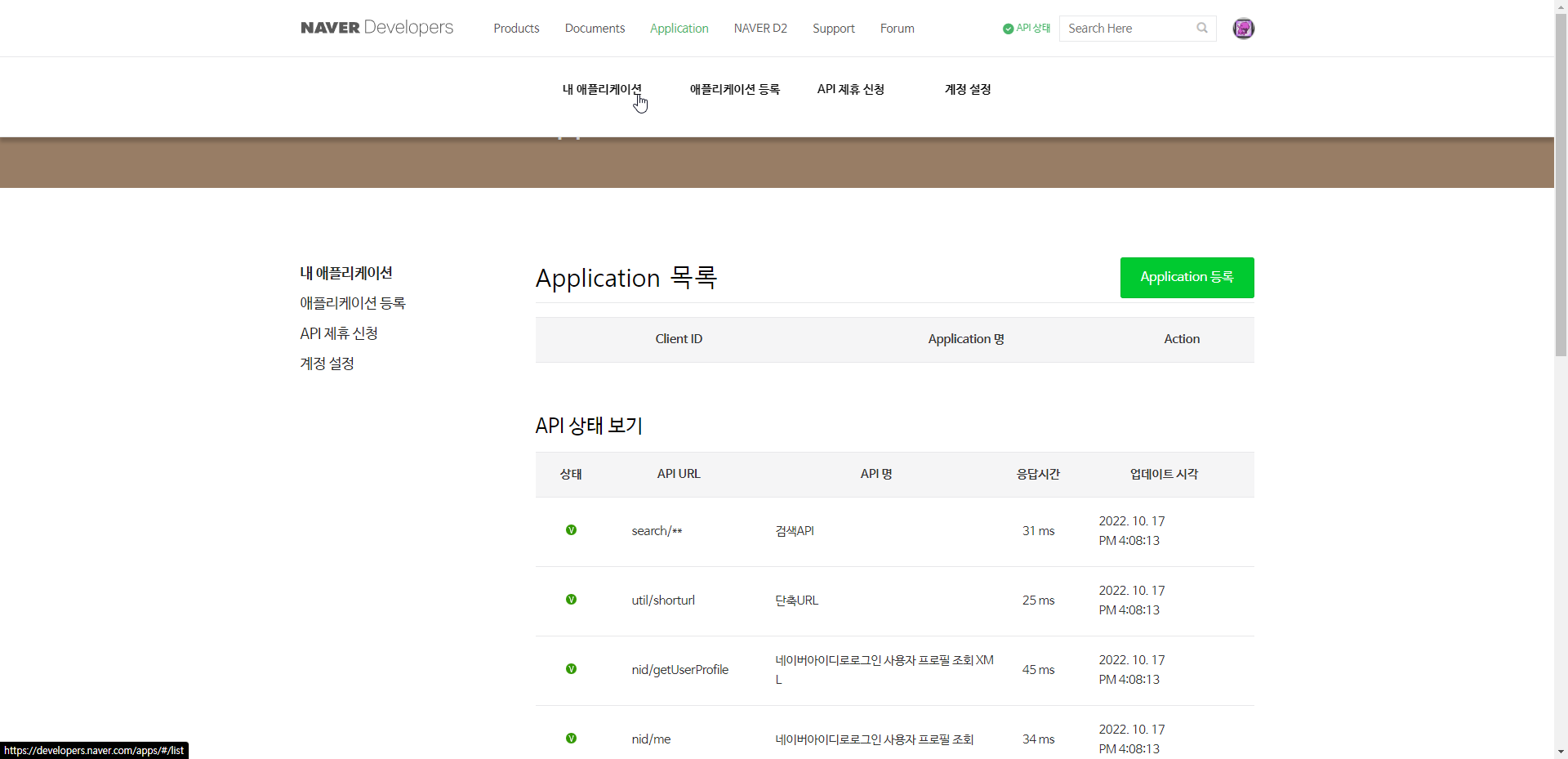
Task: Open 계정 설정 in the left sidebar
Action: click(x=327, y=364)
